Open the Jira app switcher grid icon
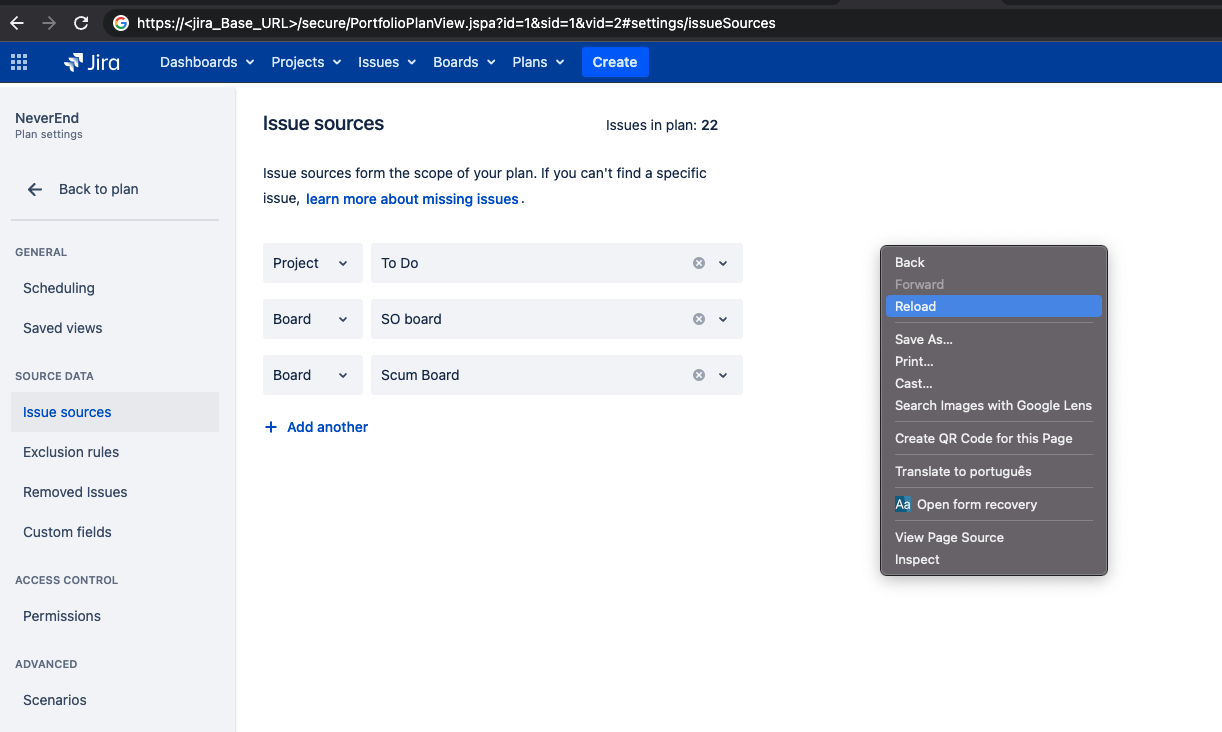1222x732 pixels. (19, 62)
